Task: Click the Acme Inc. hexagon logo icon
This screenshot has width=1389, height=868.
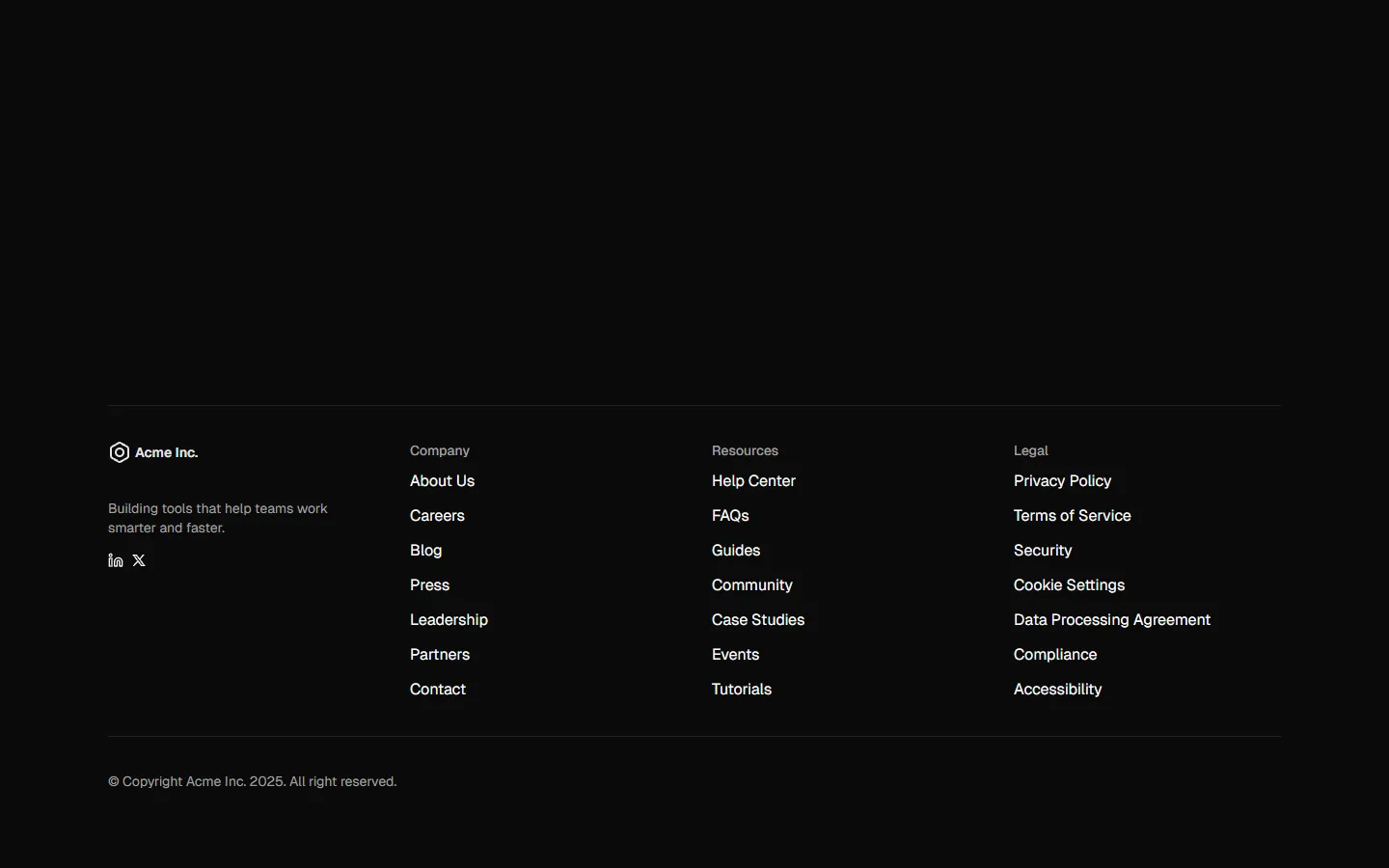Action: click(119, 451)
